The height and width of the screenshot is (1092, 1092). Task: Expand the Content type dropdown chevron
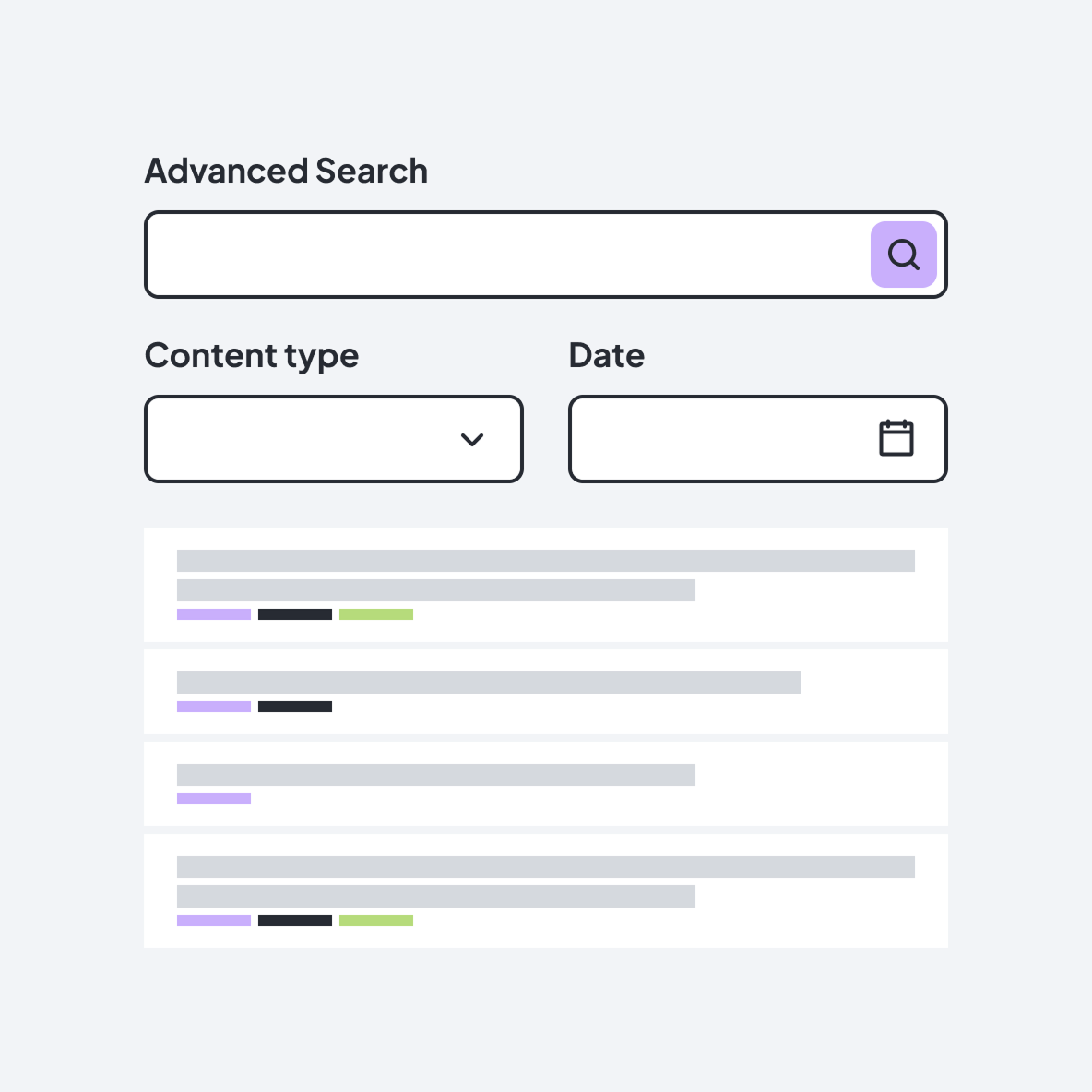coord(472,440)
